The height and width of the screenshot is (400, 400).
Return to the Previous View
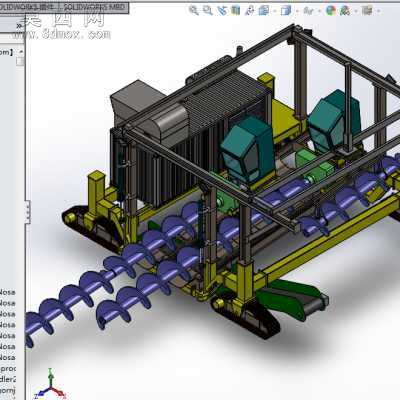(x=222, y=10)
